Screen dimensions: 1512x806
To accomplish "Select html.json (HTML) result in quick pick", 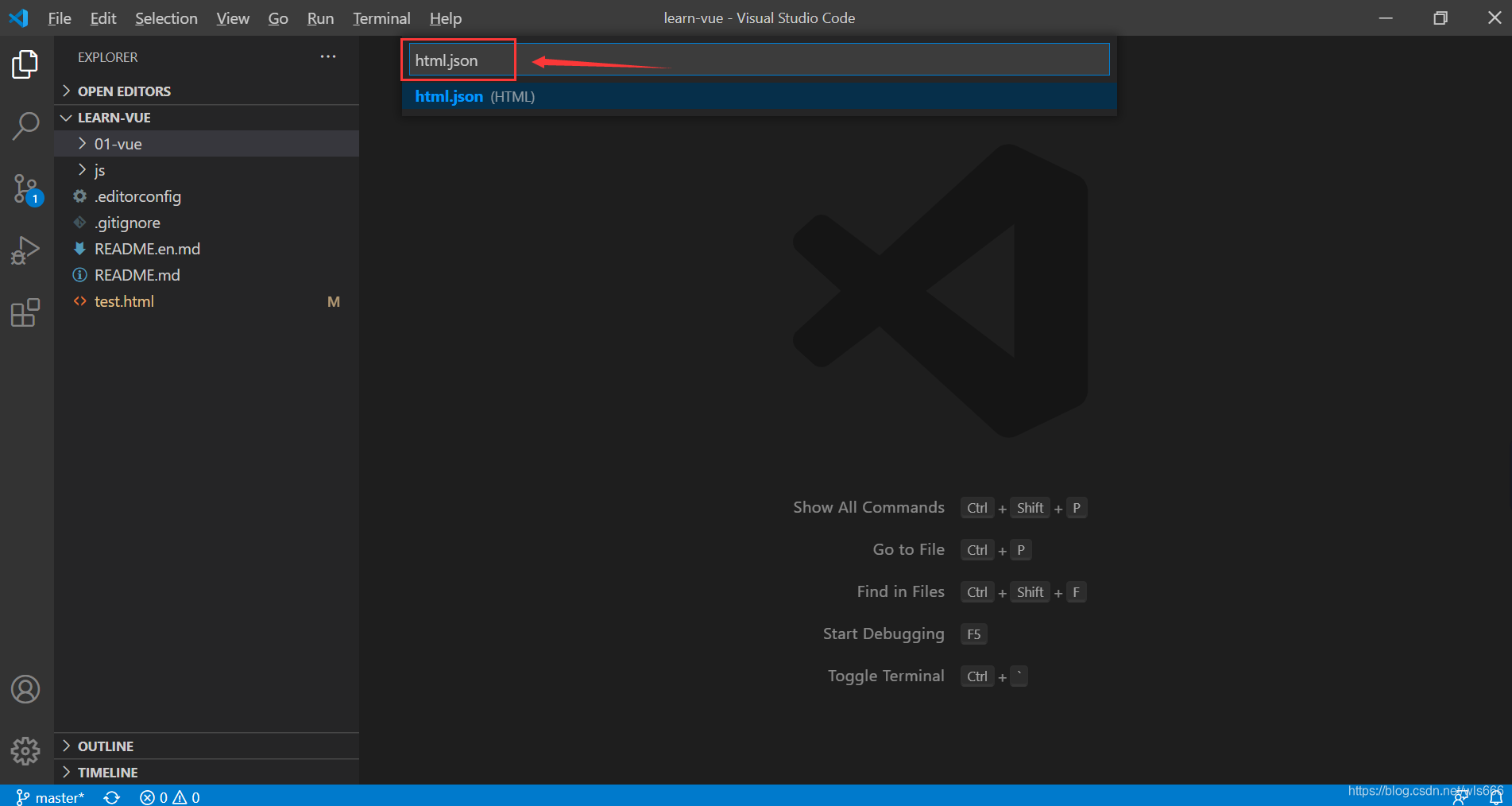I will [759, 96].
